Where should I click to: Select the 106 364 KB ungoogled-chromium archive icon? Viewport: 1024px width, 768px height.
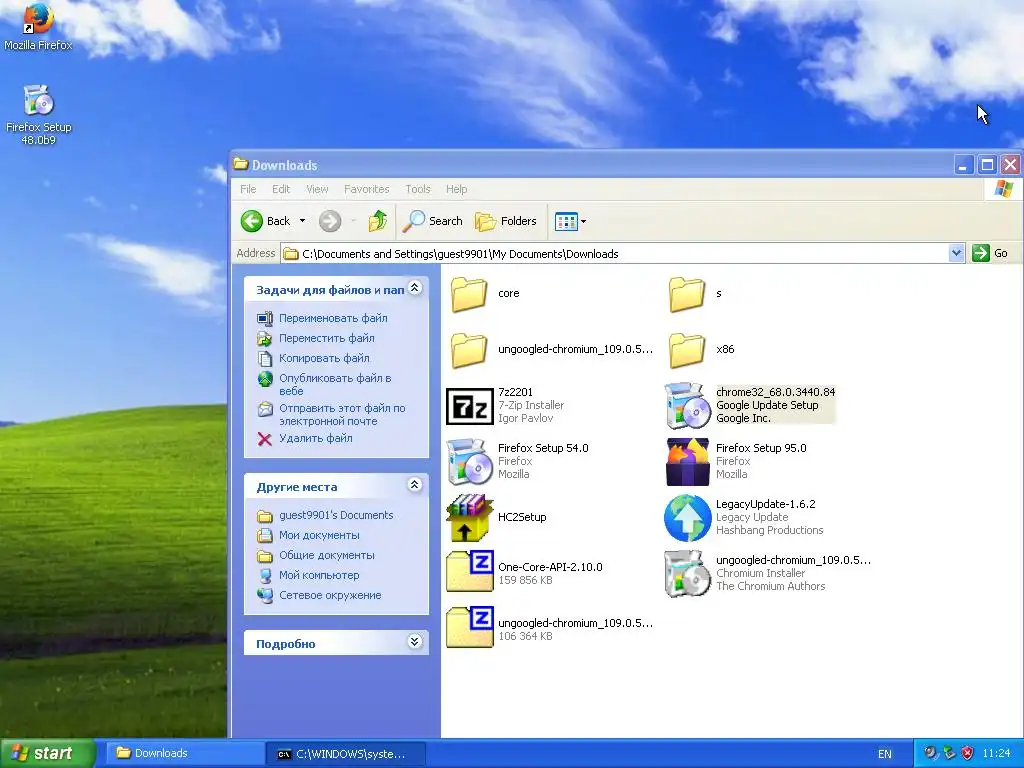pos(470,627)
